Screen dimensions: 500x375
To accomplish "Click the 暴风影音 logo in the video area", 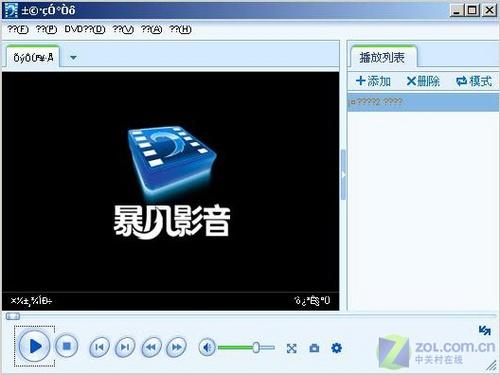I will pos(172,182).
